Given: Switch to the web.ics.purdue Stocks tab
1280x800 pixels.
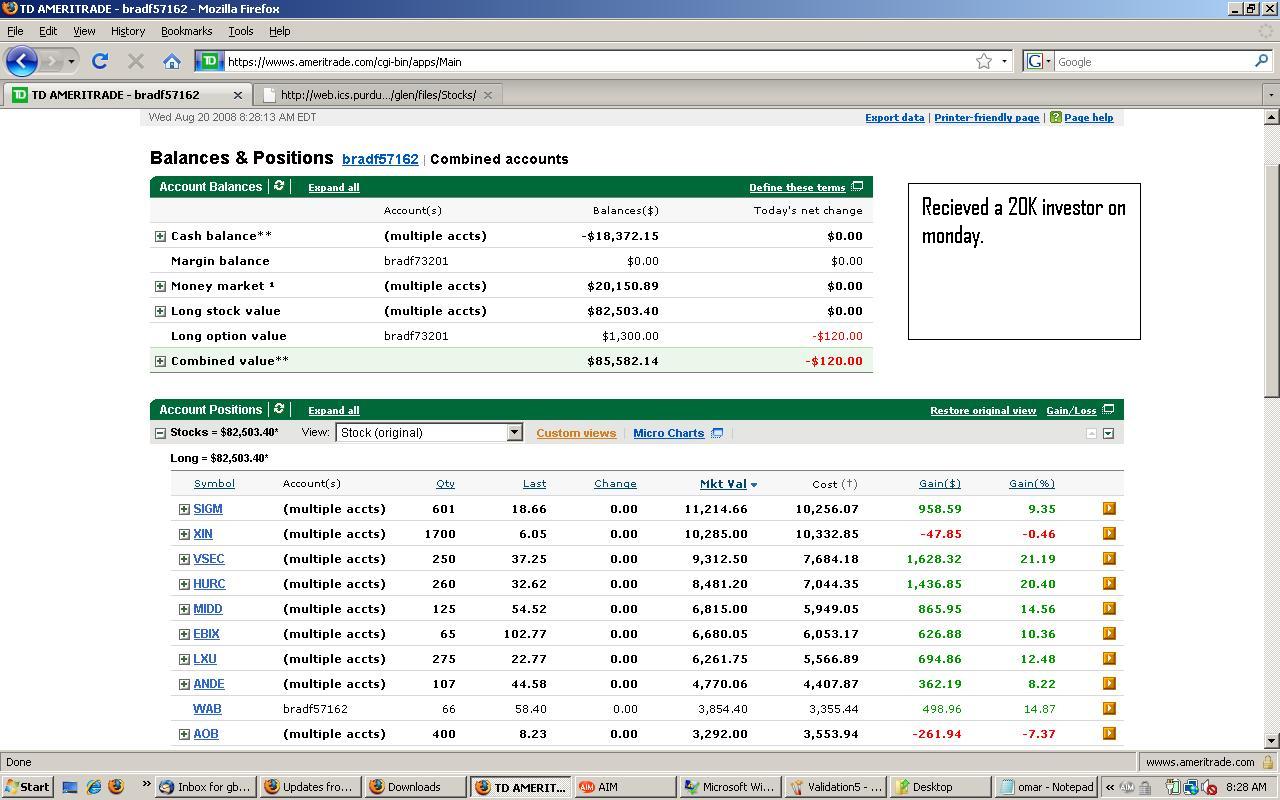Looking at the screenshot, I should (x=377, y=95).
